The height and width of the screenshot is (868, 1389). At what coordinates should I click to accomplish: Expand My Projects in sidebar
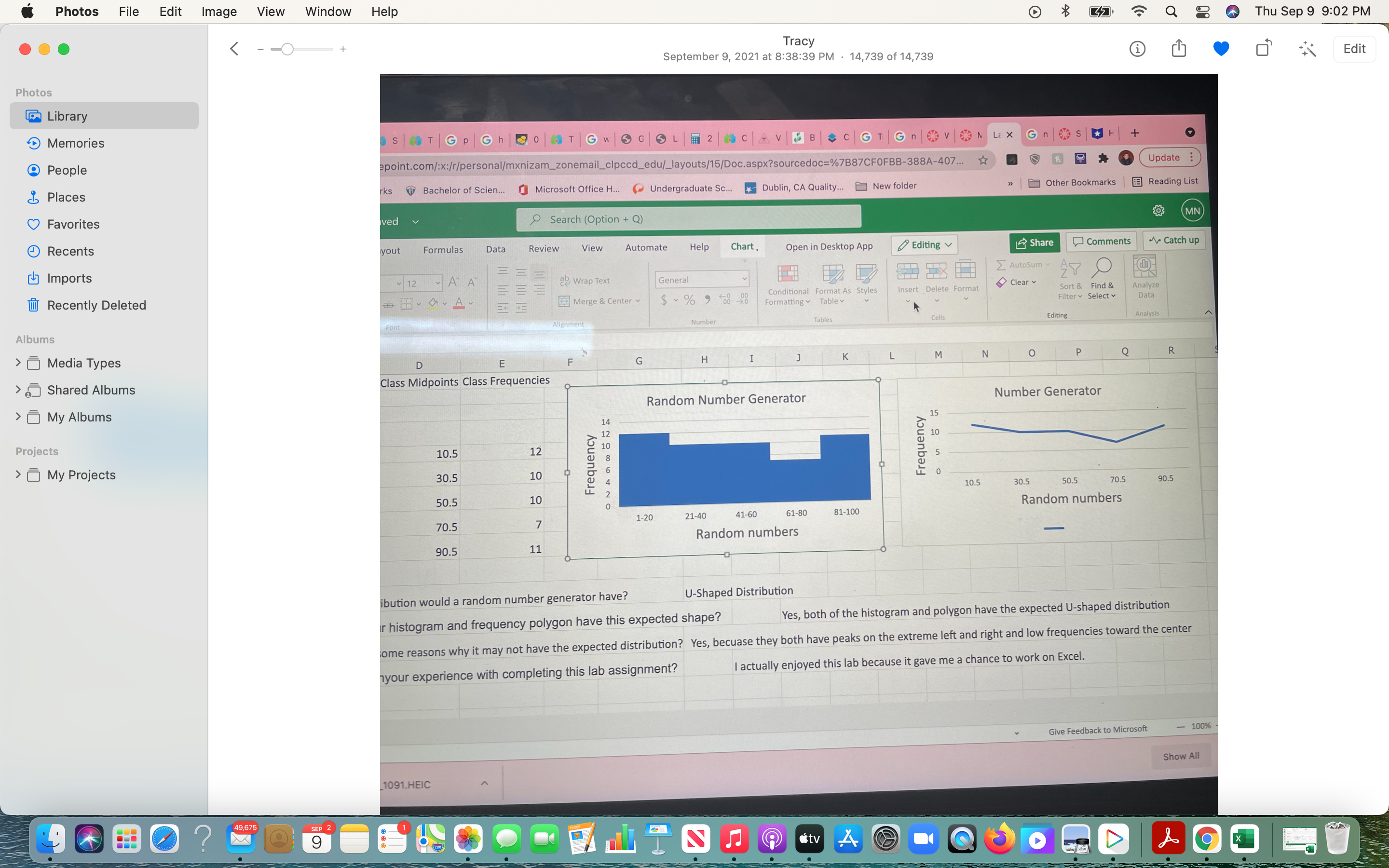point(18,474)
